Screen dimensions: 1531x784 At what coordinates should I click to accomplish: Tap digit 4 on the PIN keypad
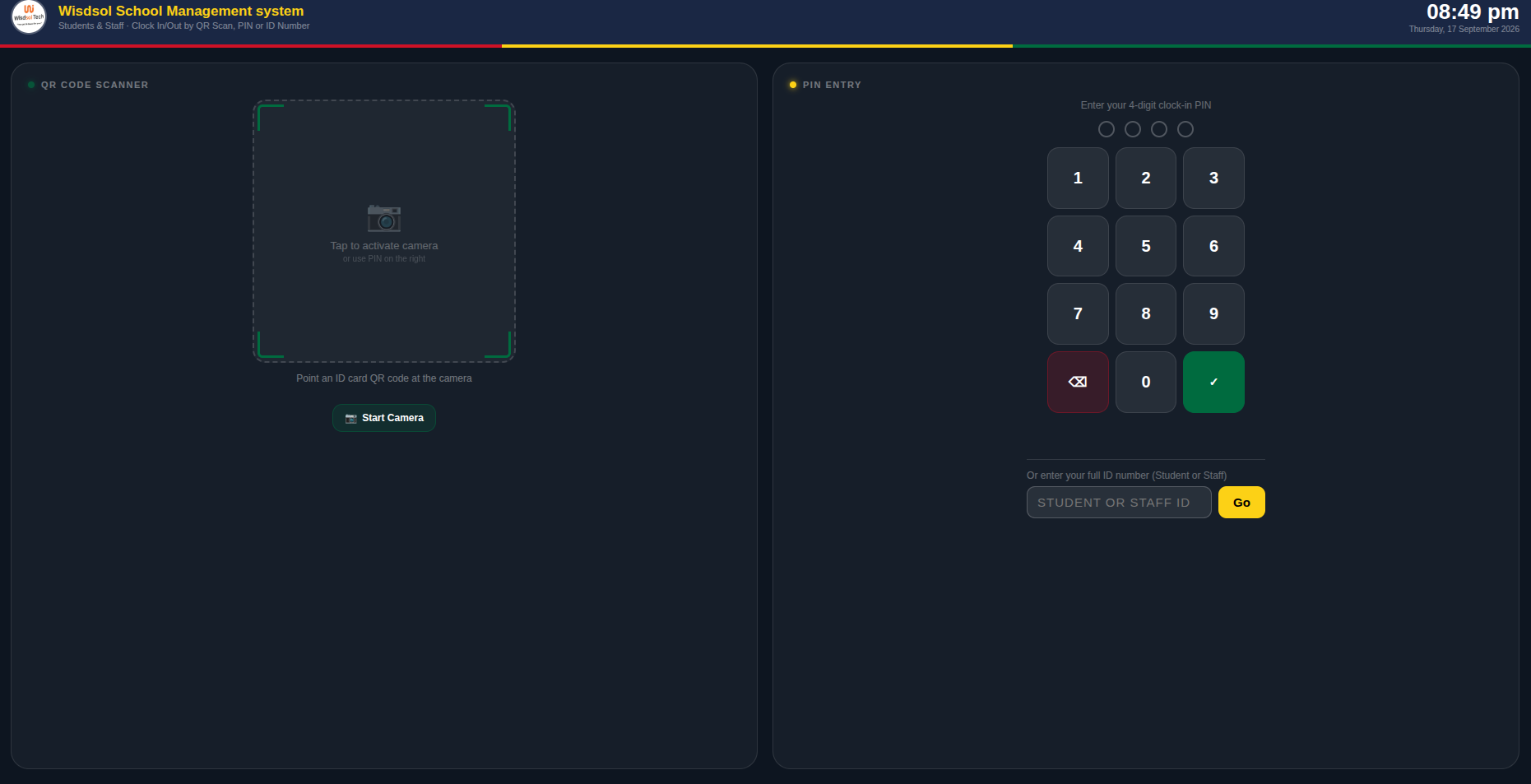tap(1078, 246)
